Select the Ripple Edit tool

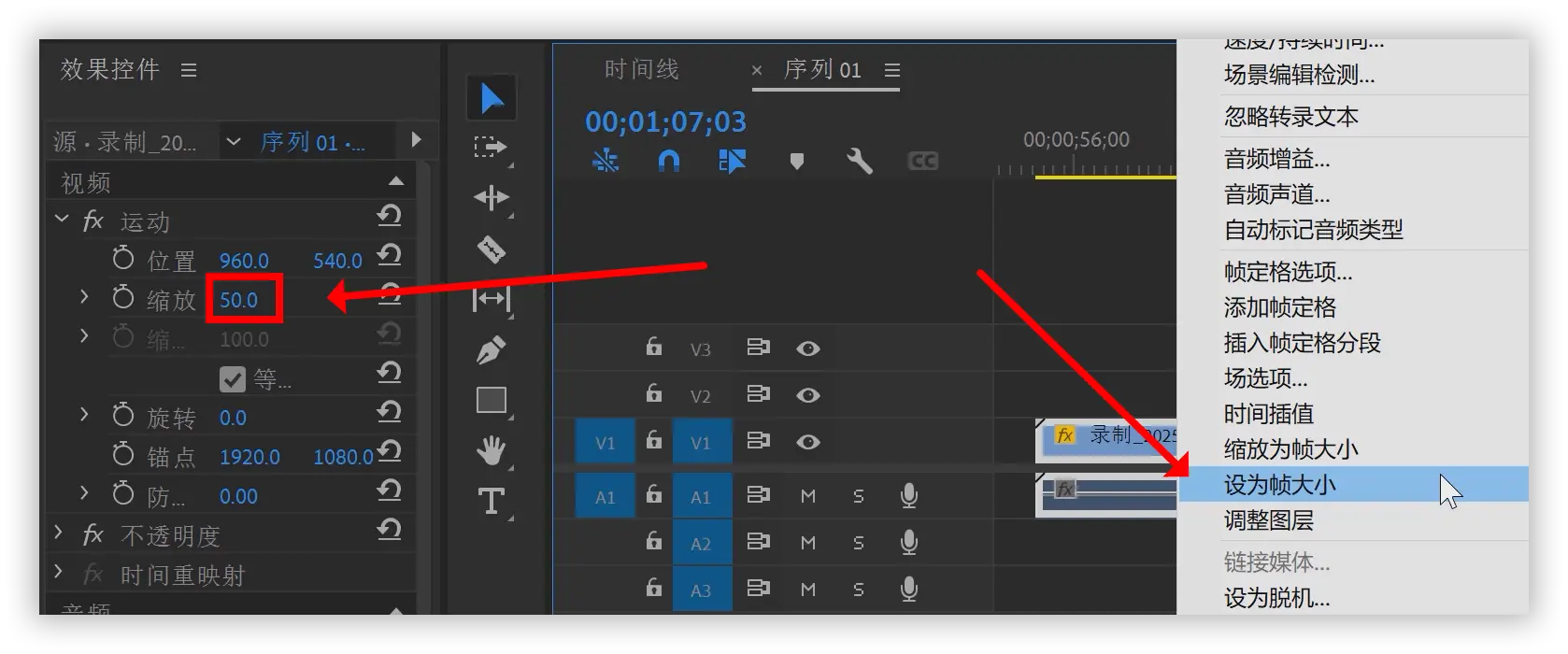tap(492, 197)
